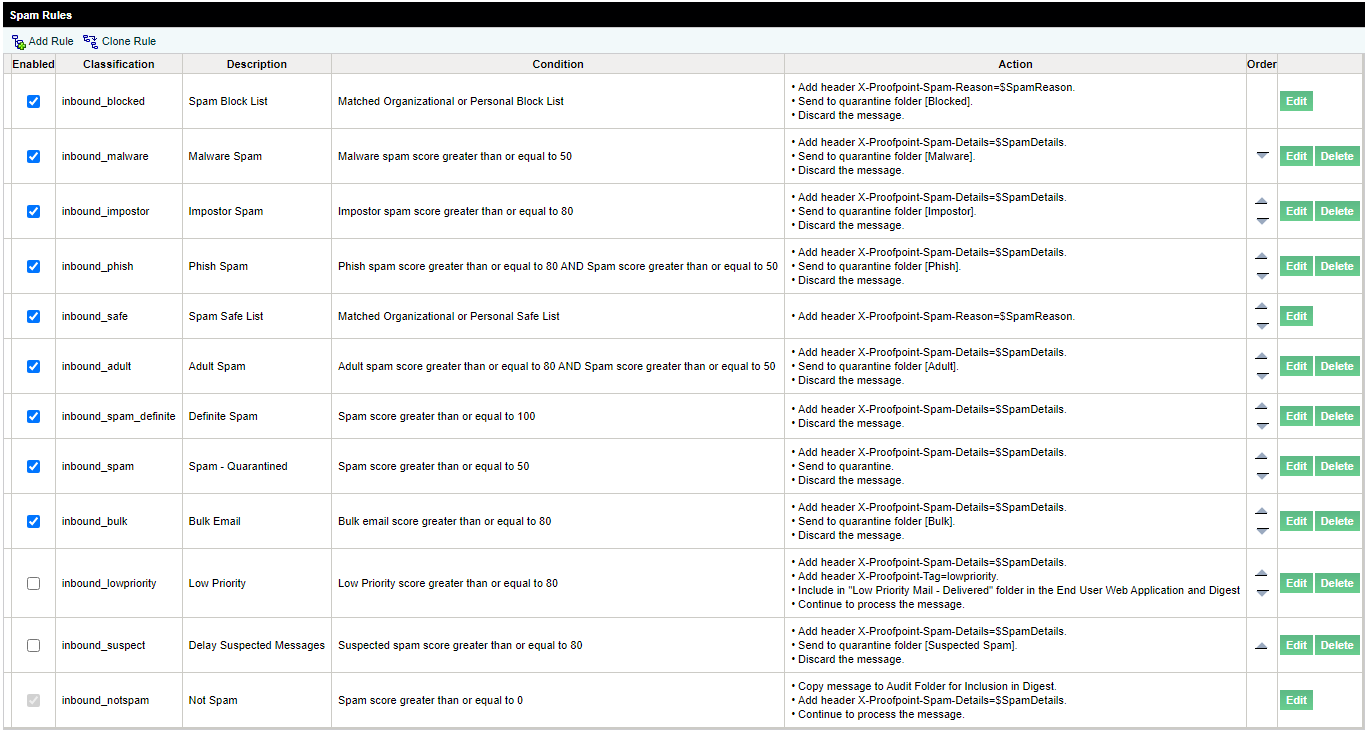The width and height of the screenshot is (1367, 732).
Task: Move the inbound_impostor rule up
Action: tap(1262, 204)
